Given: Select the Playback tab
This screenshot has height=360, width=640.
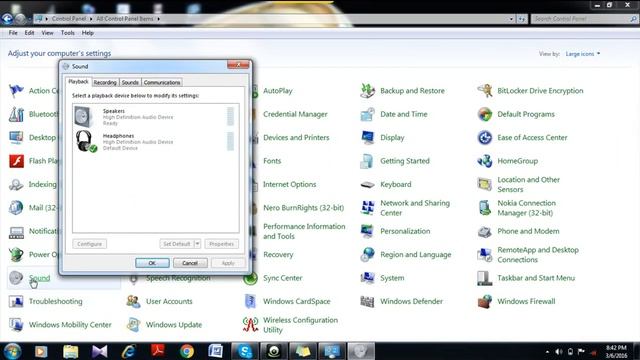Looking at the screenshot, I should tap(78, 82).
